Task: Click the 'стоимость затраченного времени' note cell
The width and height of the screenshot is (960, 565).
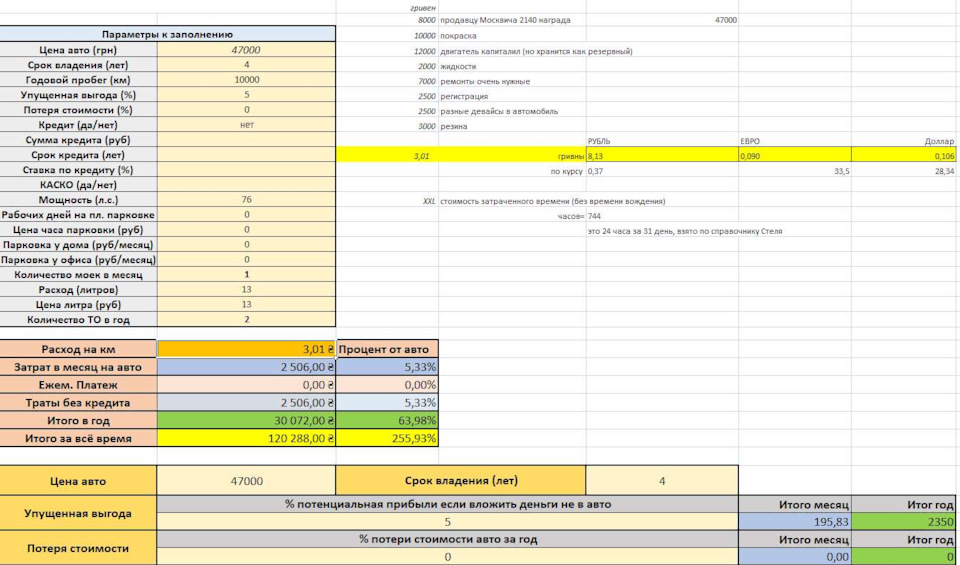Action: pos(552,201)
